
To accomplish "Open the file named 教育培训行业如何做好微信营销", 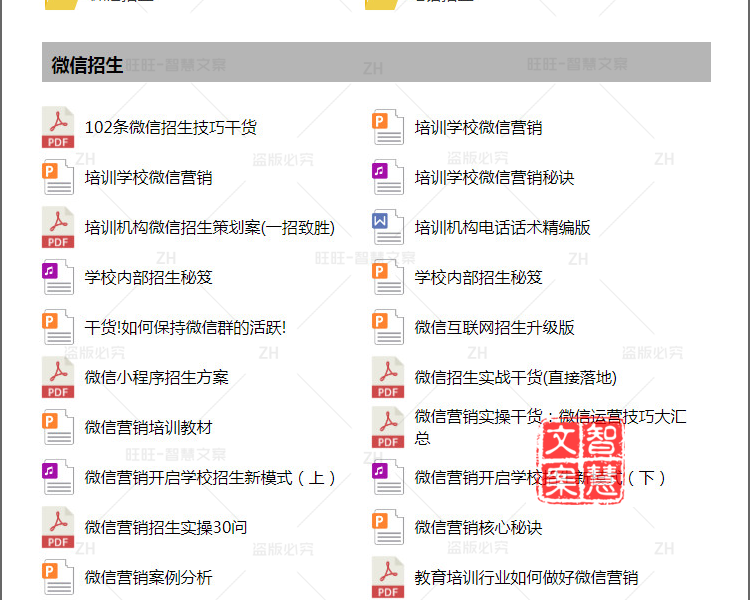I will click(x=526, y=577).
